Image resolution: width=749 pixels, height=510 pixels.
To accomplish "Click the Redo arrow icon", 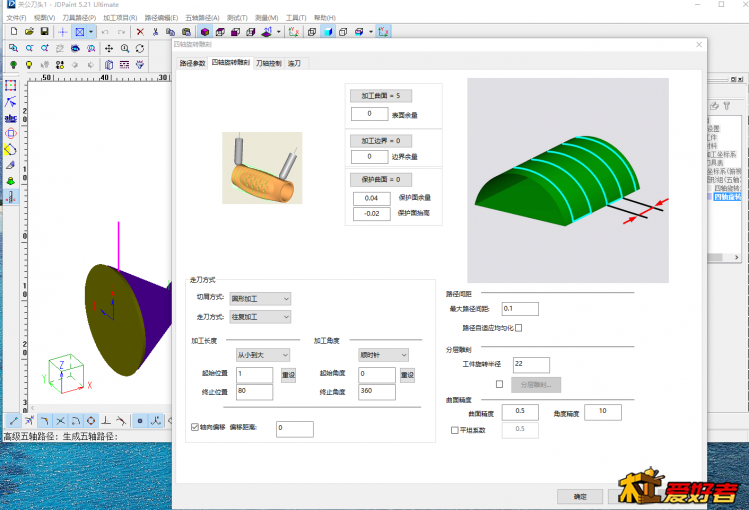I will pyautogui.click(x=122, y=32).
